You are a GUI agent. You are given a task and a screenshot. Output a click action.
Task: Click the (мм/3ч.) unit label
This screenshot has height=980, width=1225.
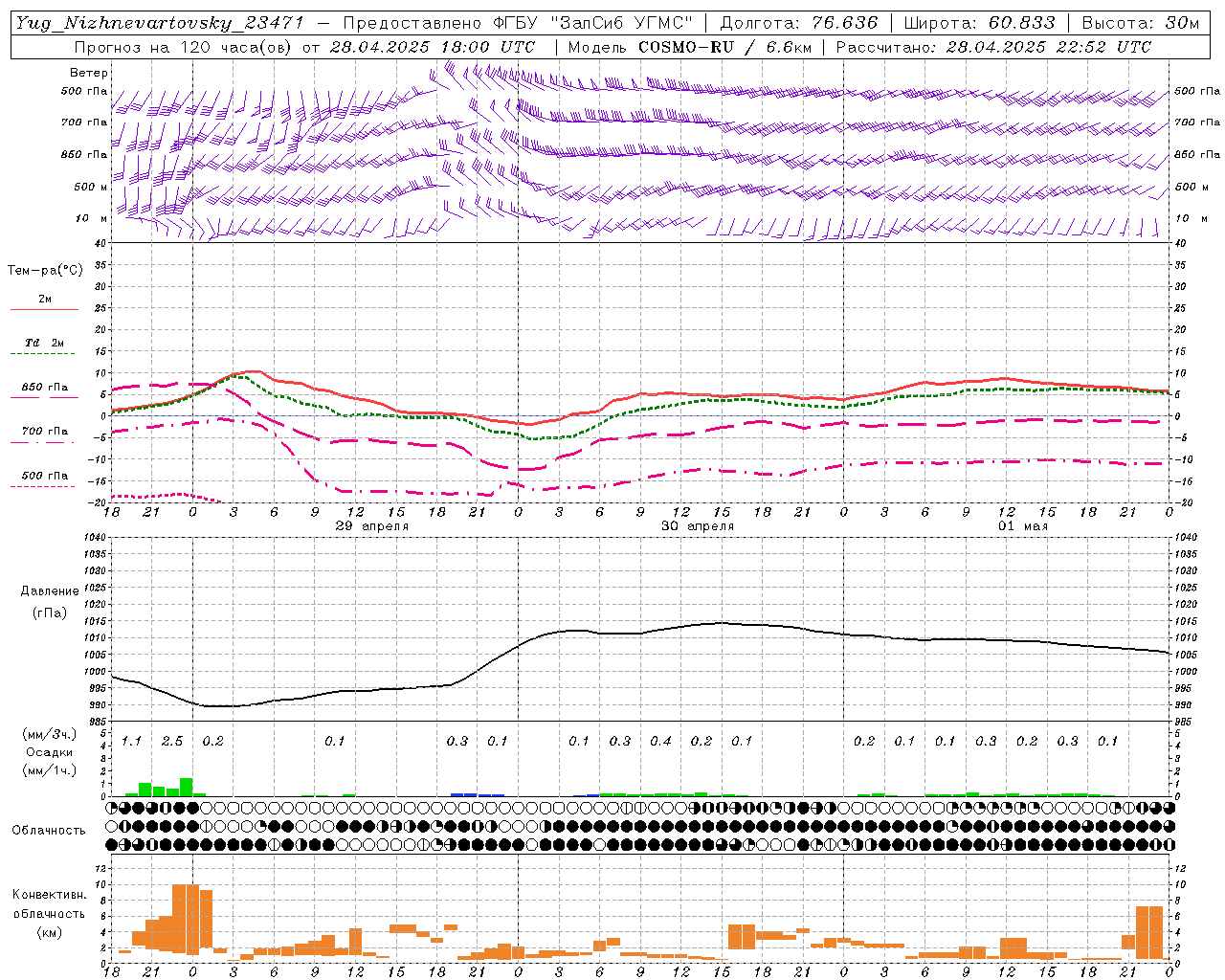tap(48, 734)
